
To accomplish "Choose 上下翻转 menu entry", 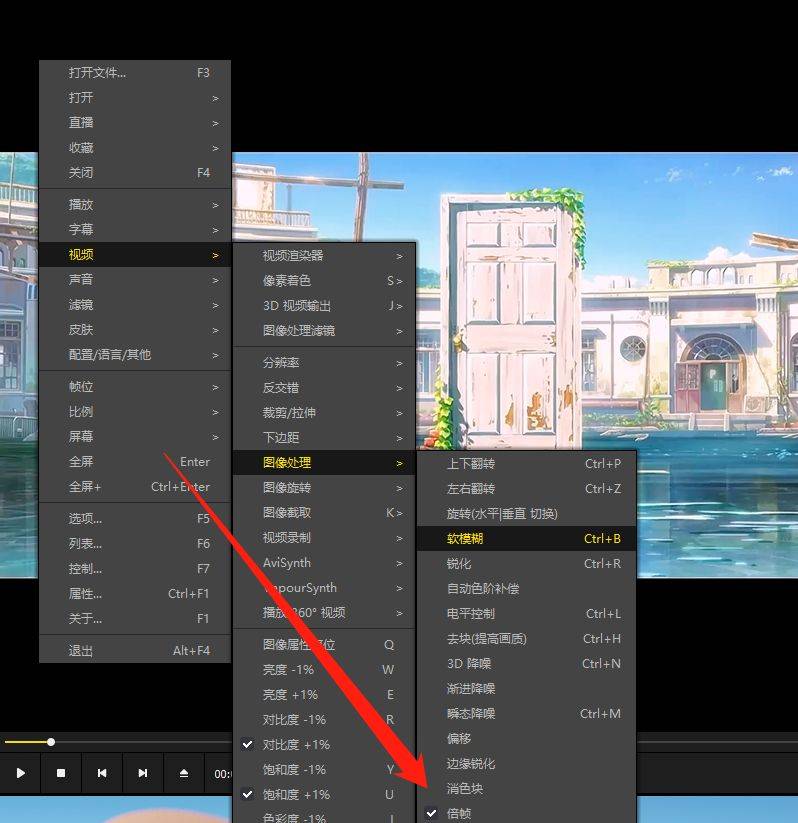I will [x=527, y=463].
